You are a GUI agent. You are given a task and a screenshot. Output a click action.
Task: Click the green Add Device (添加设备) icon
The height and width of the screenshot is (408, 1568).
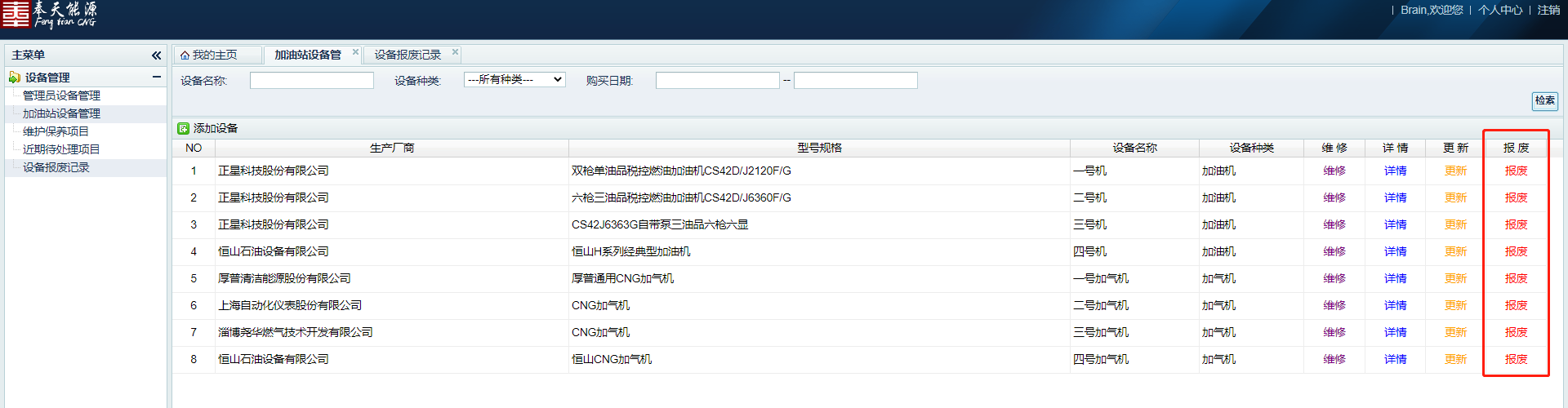pyautogui.click(x=184, y=128)
